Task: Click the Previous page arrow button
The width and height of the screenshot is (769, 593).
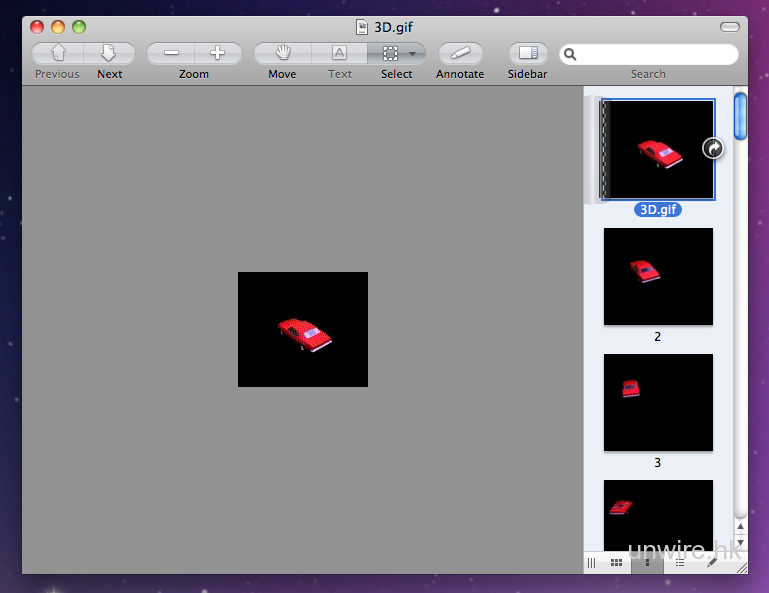Action: 57,54
